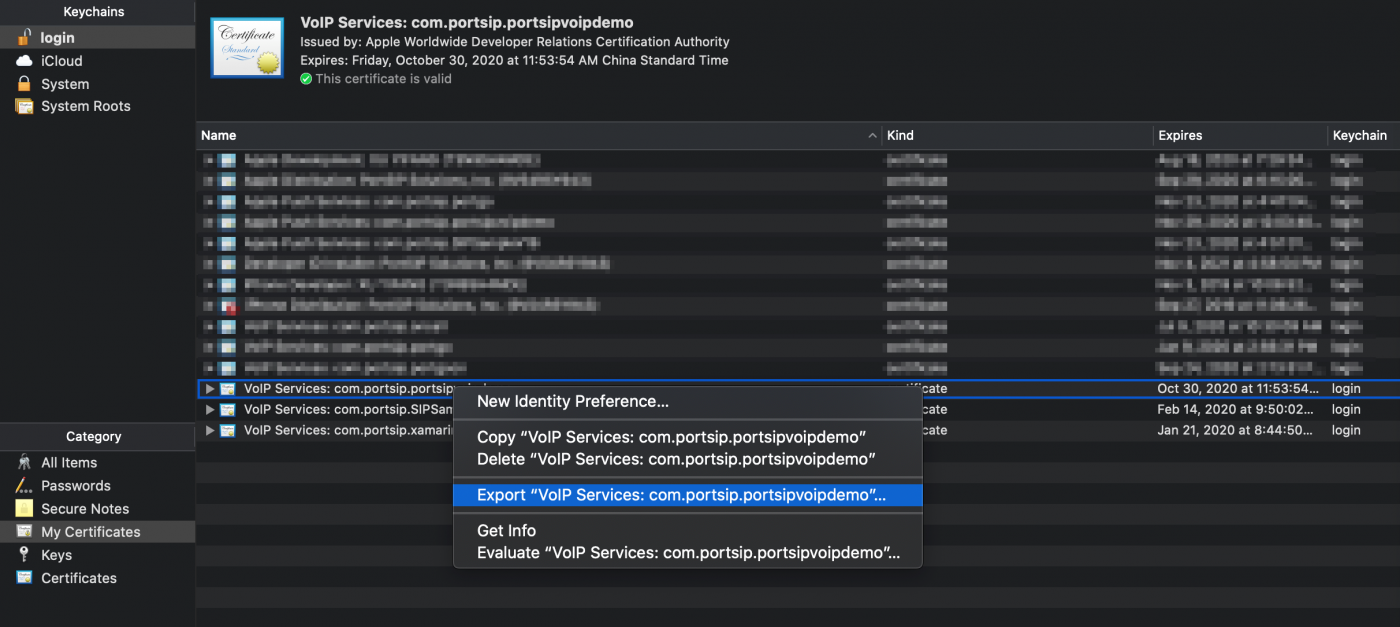
Task: Select My Certificates in Category list
Action: pos(90,532)
